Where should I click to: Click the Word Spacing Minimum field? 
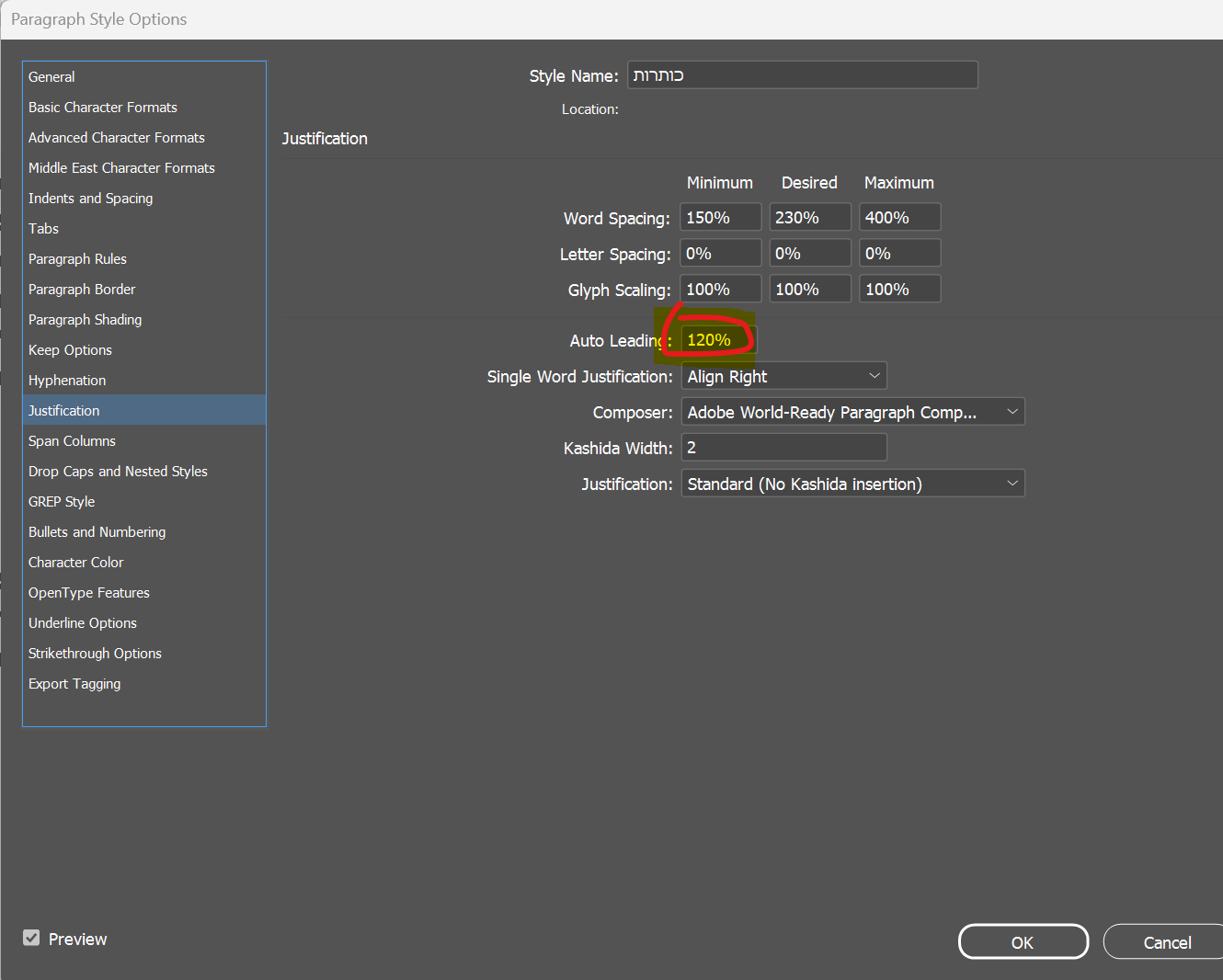(x=721, y=218)
